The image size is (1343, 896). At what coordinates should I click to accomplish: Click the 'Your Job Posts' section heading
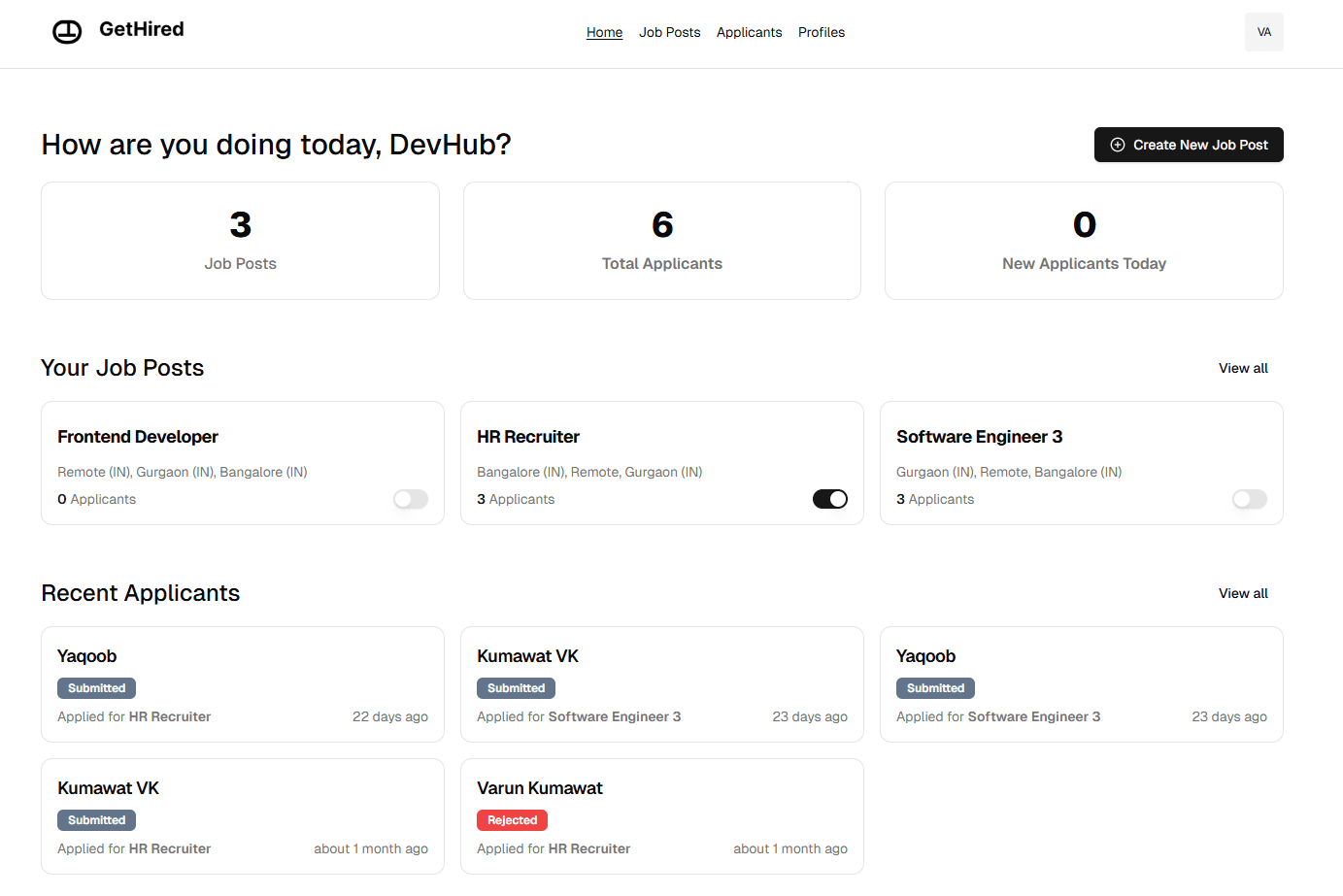(x=122, y=368)
